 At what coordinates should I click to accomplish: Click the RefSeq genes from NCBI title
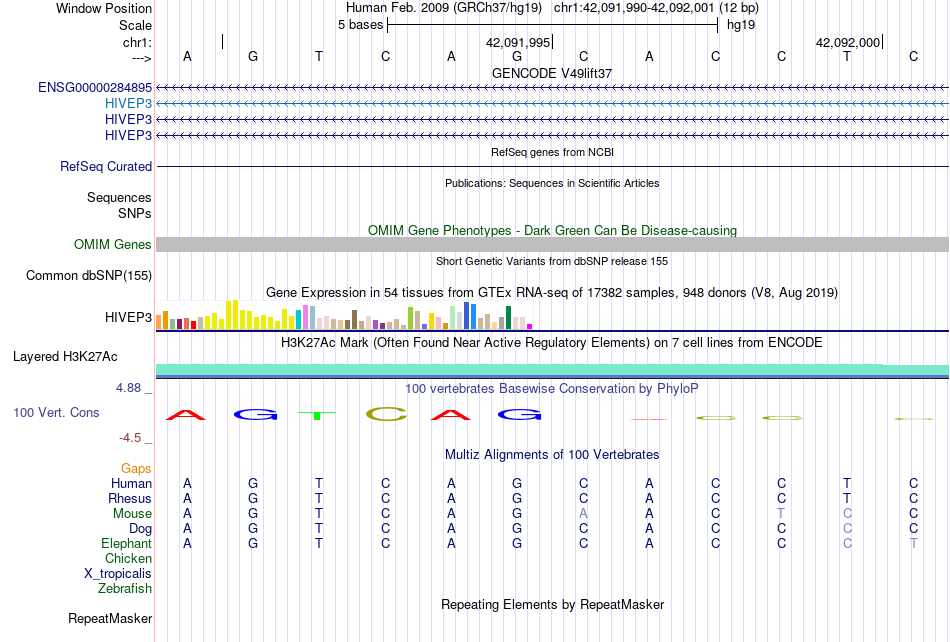click(x=553, y=152)
